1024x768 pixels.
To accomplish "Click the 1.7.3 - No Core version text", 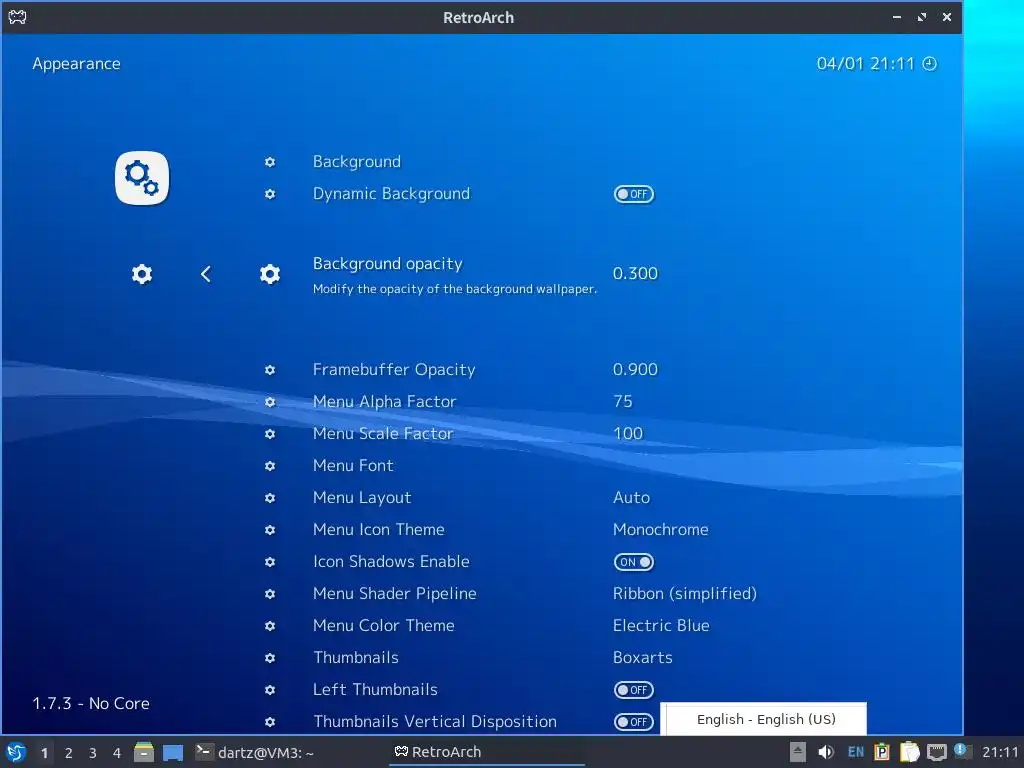I will pos(91,703).
